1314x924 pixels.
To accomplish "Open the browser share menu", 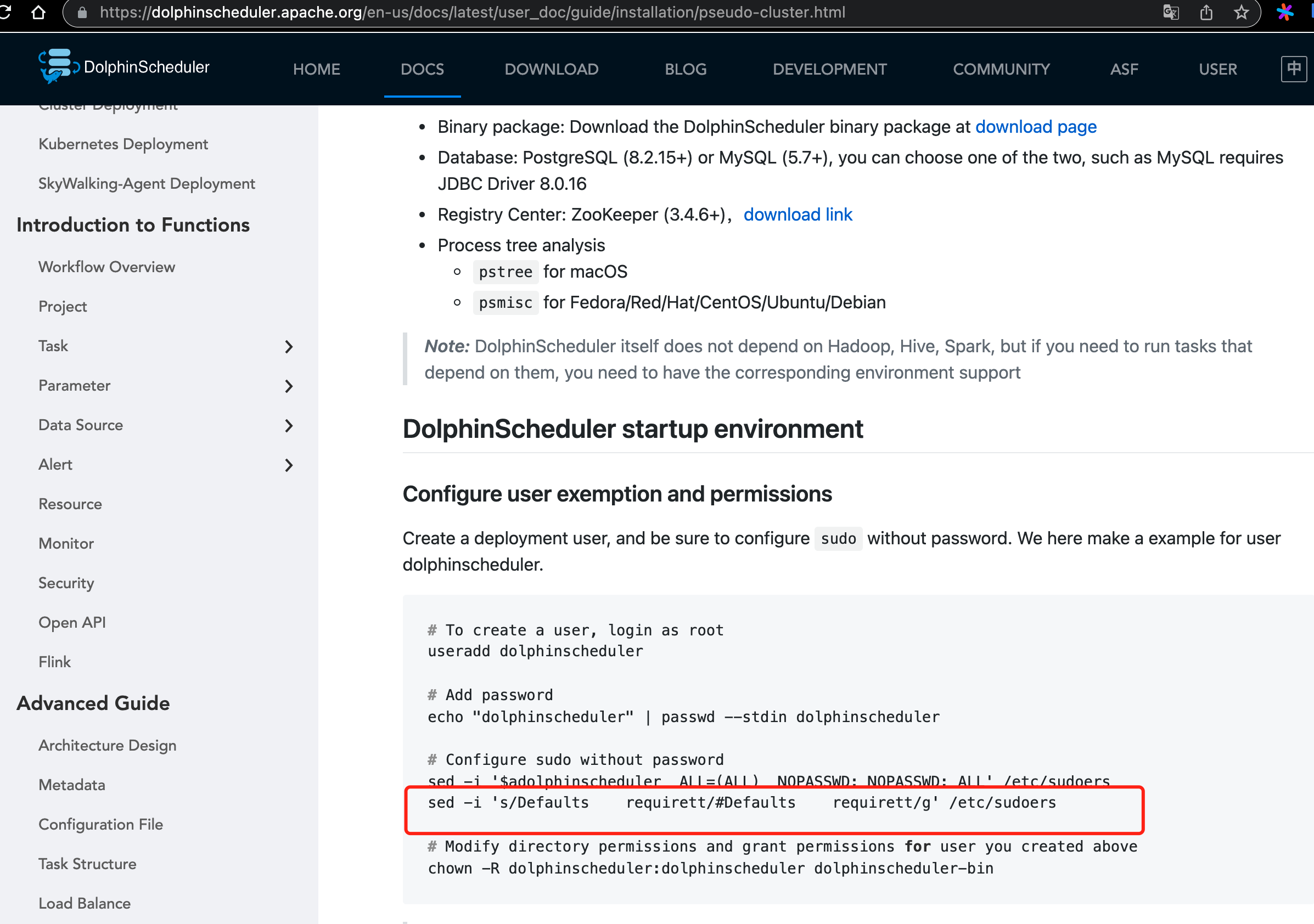I will (1206, 12).
